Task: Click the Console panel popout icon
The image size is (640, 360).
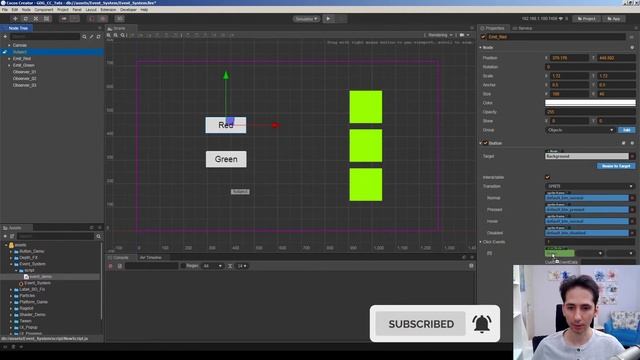Action: click(464, 258)
